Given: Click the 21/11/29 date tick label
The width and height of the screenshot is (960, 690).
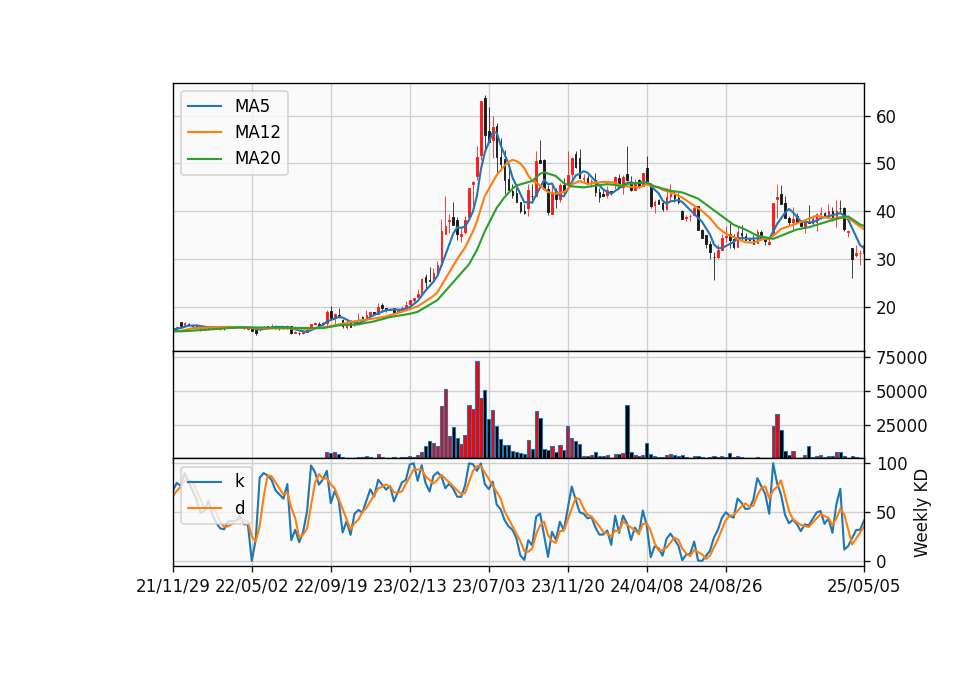Looking at the screenshot, I should pos(173,586).
